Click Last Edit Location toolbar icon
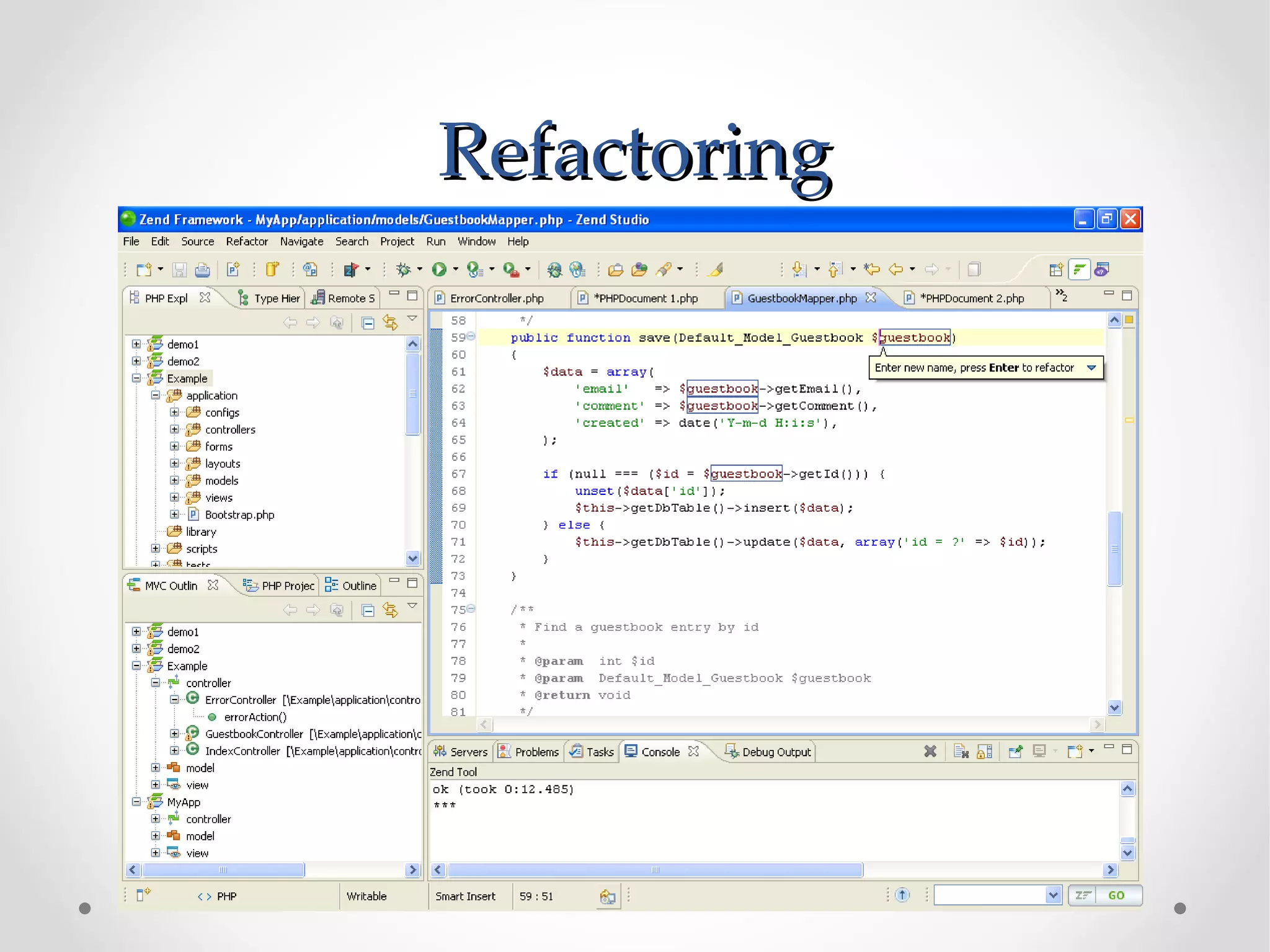This screenshot has width=1270, height=952. pyautogui.click(x=872, y=269)
